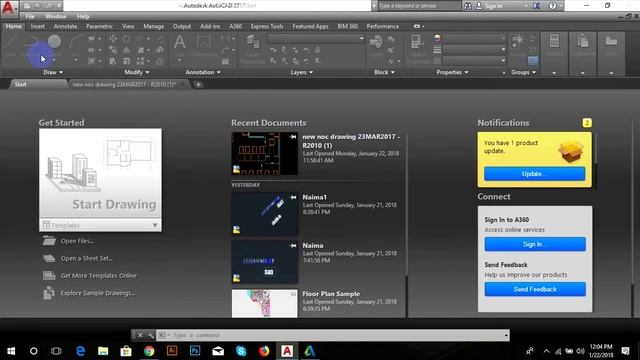Switch to the Insert ribbon tab
The image size is (640, 360).
click(38, 26)
